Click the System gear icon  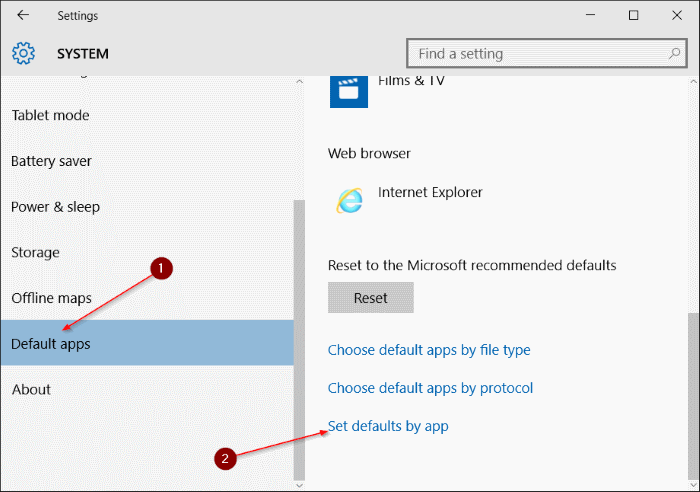[x=23, y=53]
